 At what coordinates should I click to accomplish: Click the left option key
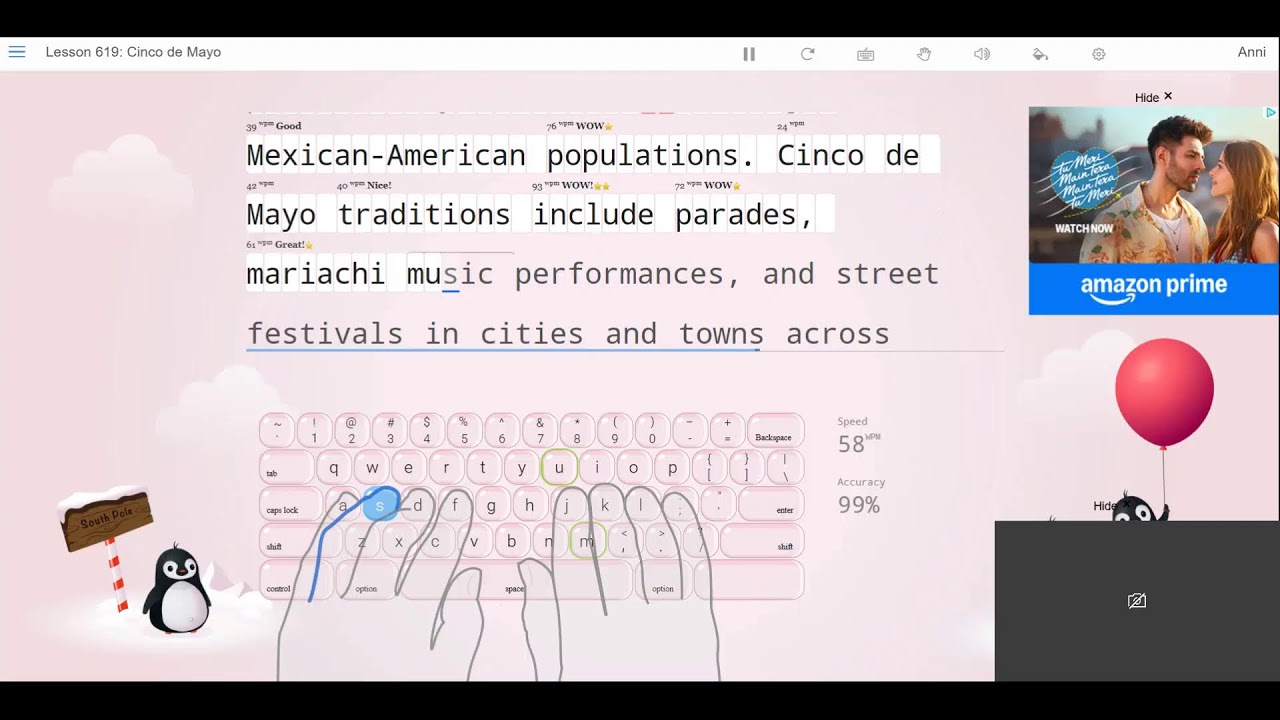(x=366, y=580)
